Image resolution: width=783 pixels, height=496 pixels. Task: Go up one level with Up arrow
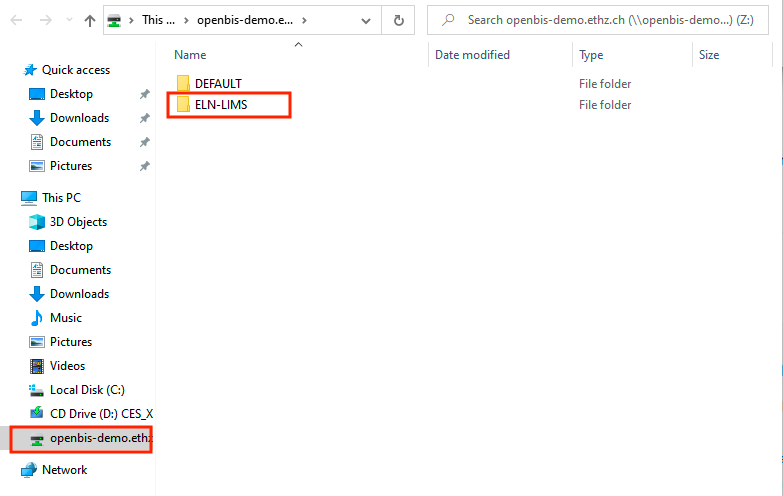(x=90, y=20)
